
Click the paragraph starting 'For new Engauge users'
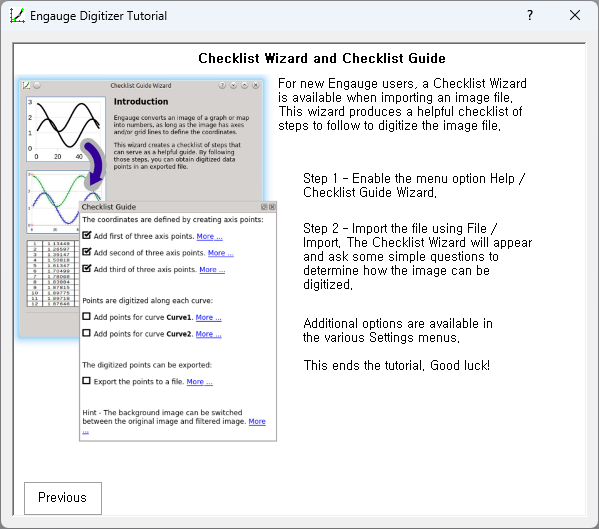[x=402, y=104]
